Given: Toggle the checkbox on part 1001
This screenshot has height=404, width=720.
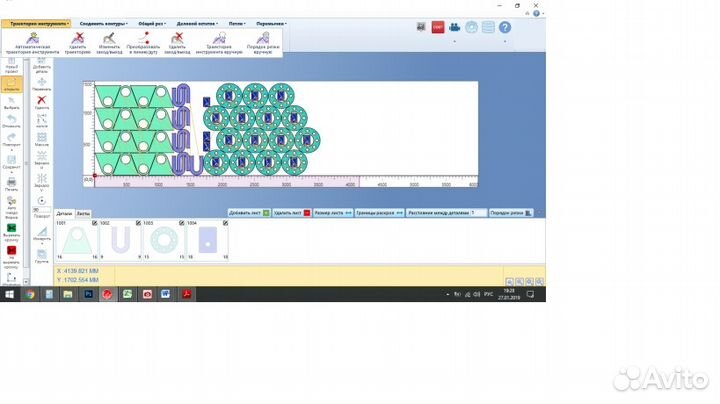Looking at the screenshot, I should 96,223.
